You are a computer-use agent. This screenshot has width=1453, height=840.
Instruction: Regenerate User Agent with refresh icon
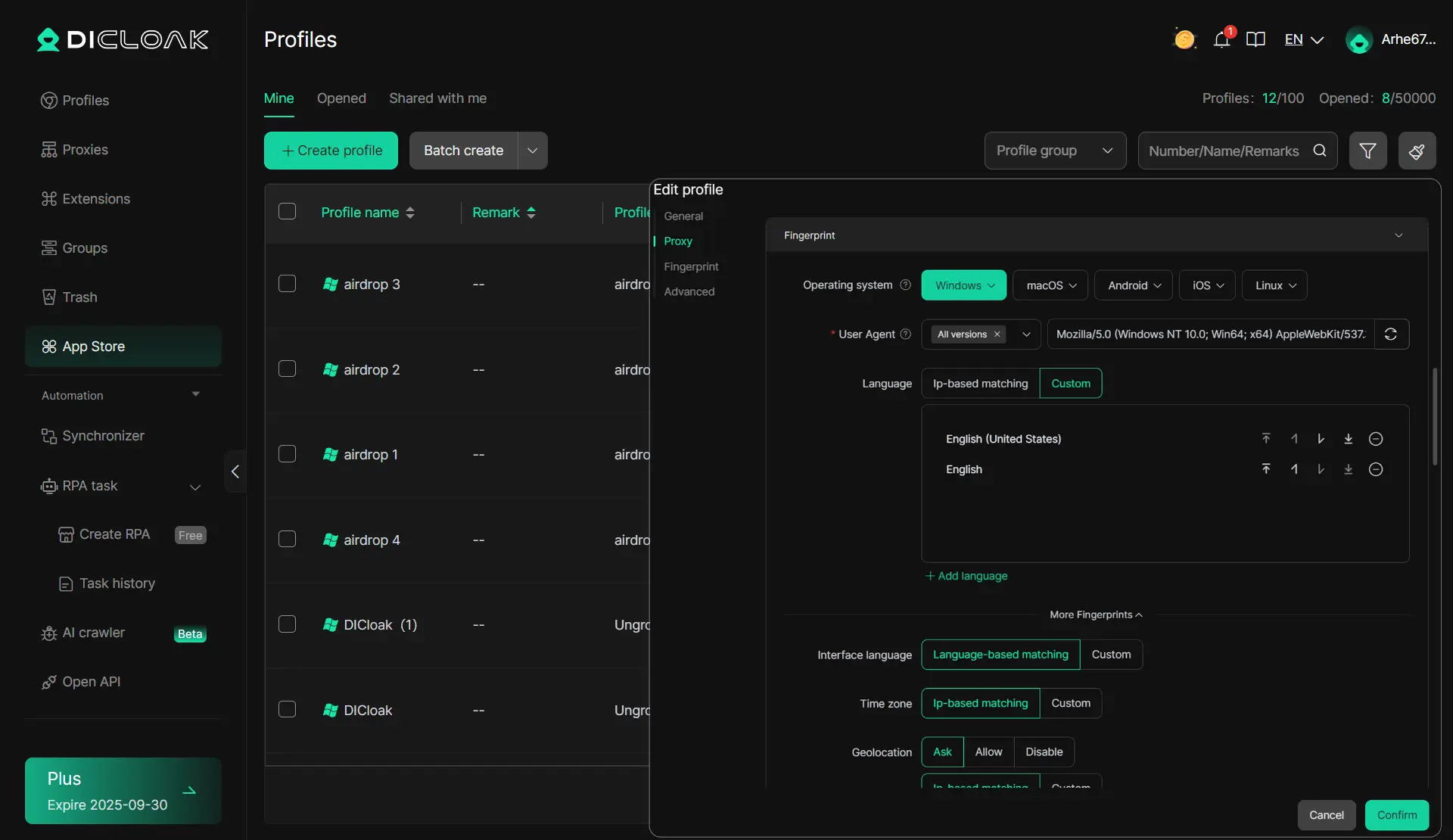[x=1391, y=334]
